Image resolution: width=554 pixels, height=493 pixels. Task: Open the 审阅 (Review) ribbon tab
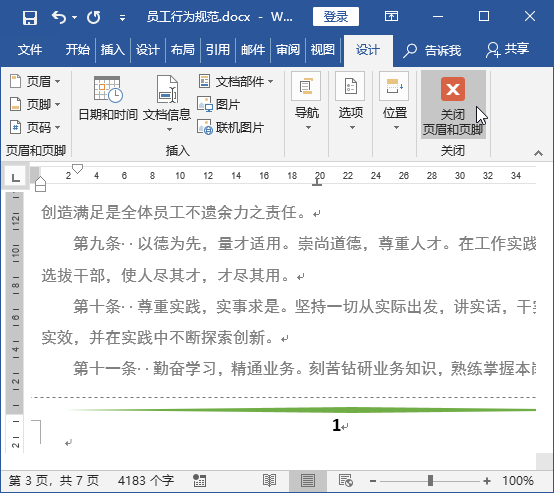point(288,49)
